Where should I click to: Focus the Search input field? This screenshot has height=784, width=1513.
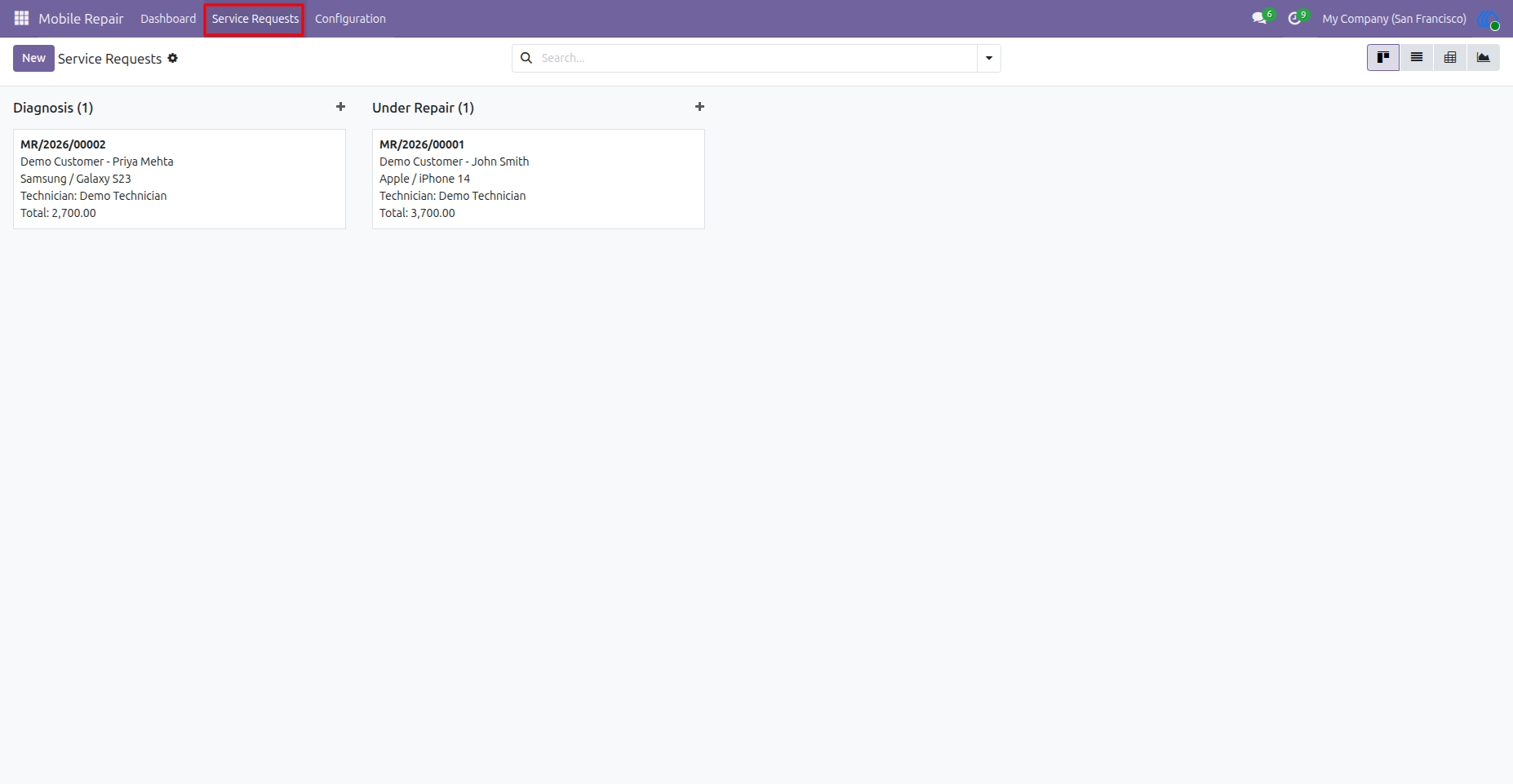(x=756, y=58)
